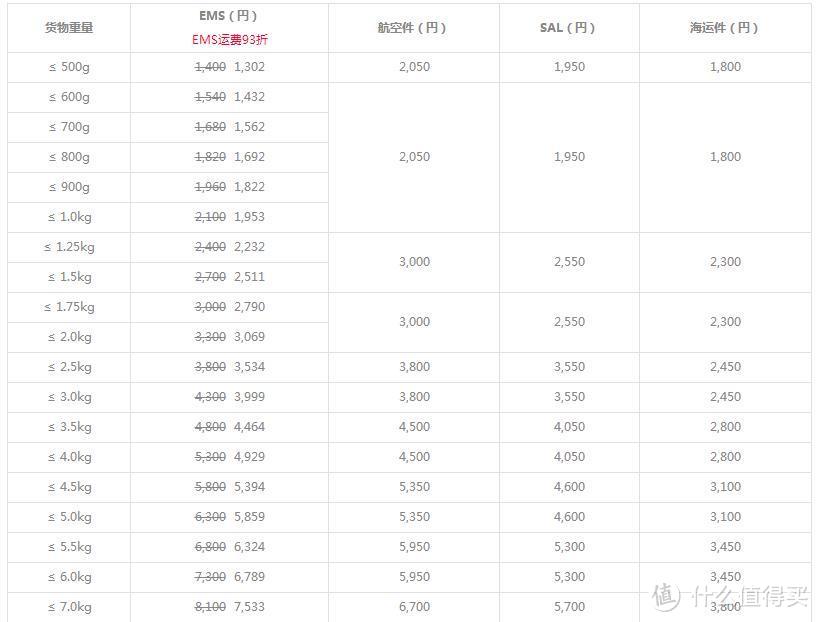Click the struck-through price 1,400
818x622 pixels.
pyautogui.click(x=210, y=67)
